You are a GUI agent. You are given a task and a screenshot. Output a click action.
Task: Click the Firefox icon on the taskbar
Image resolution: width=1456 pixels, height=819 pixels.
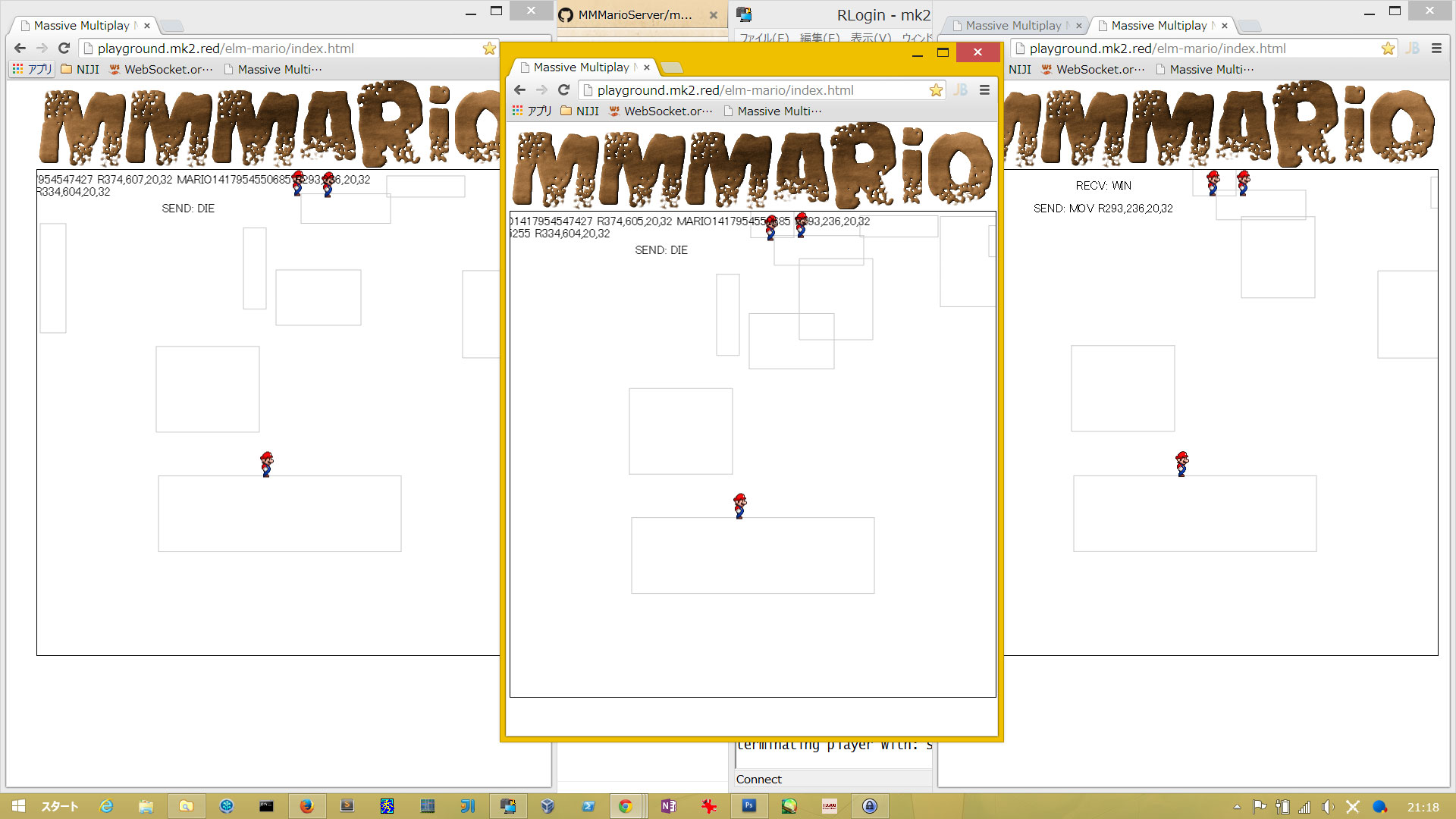pos(306,806)
